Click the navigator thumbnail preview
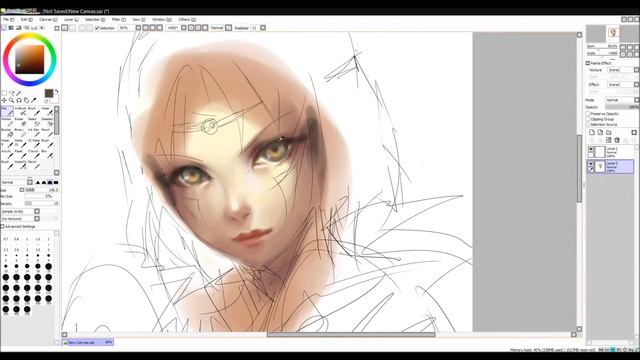 tap(612, 33)
